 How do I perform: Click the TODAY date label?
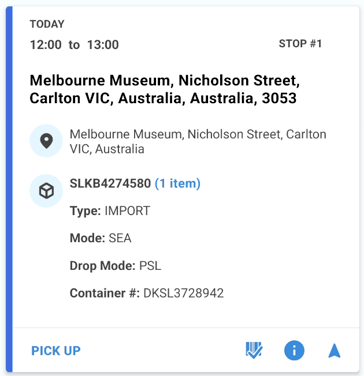47,24
